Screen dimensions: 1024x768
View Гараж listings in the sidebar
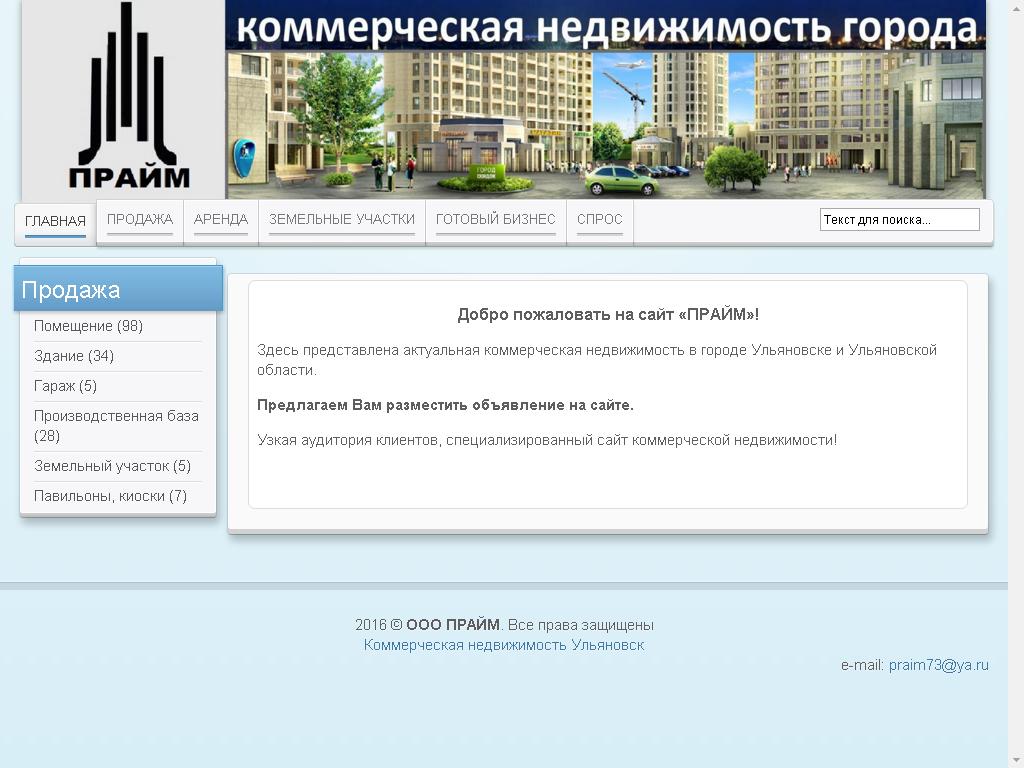[63, 386]
